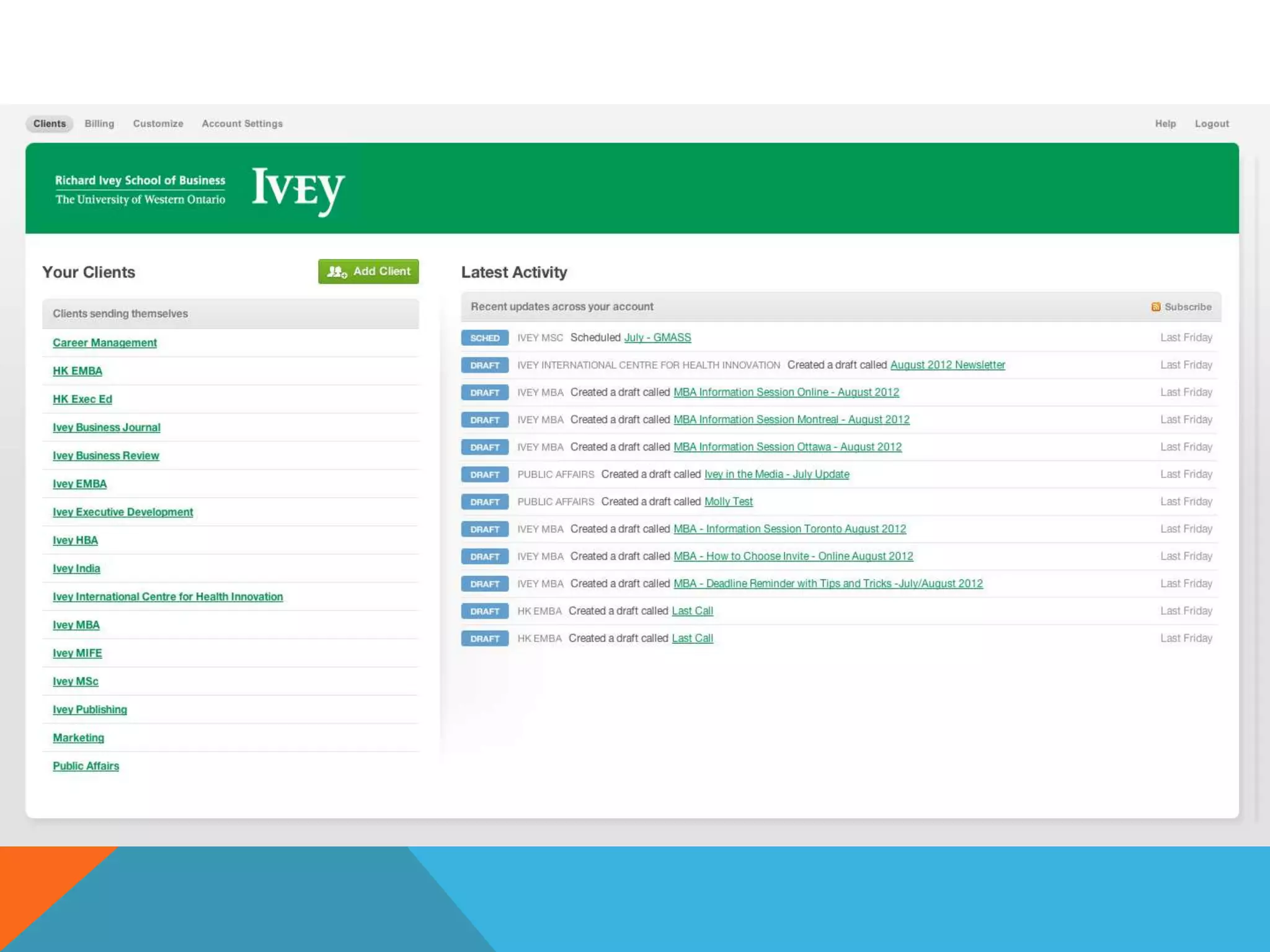1270x952 pixels.
Task: Open the Help page
Action: [x=1165, y=123]
